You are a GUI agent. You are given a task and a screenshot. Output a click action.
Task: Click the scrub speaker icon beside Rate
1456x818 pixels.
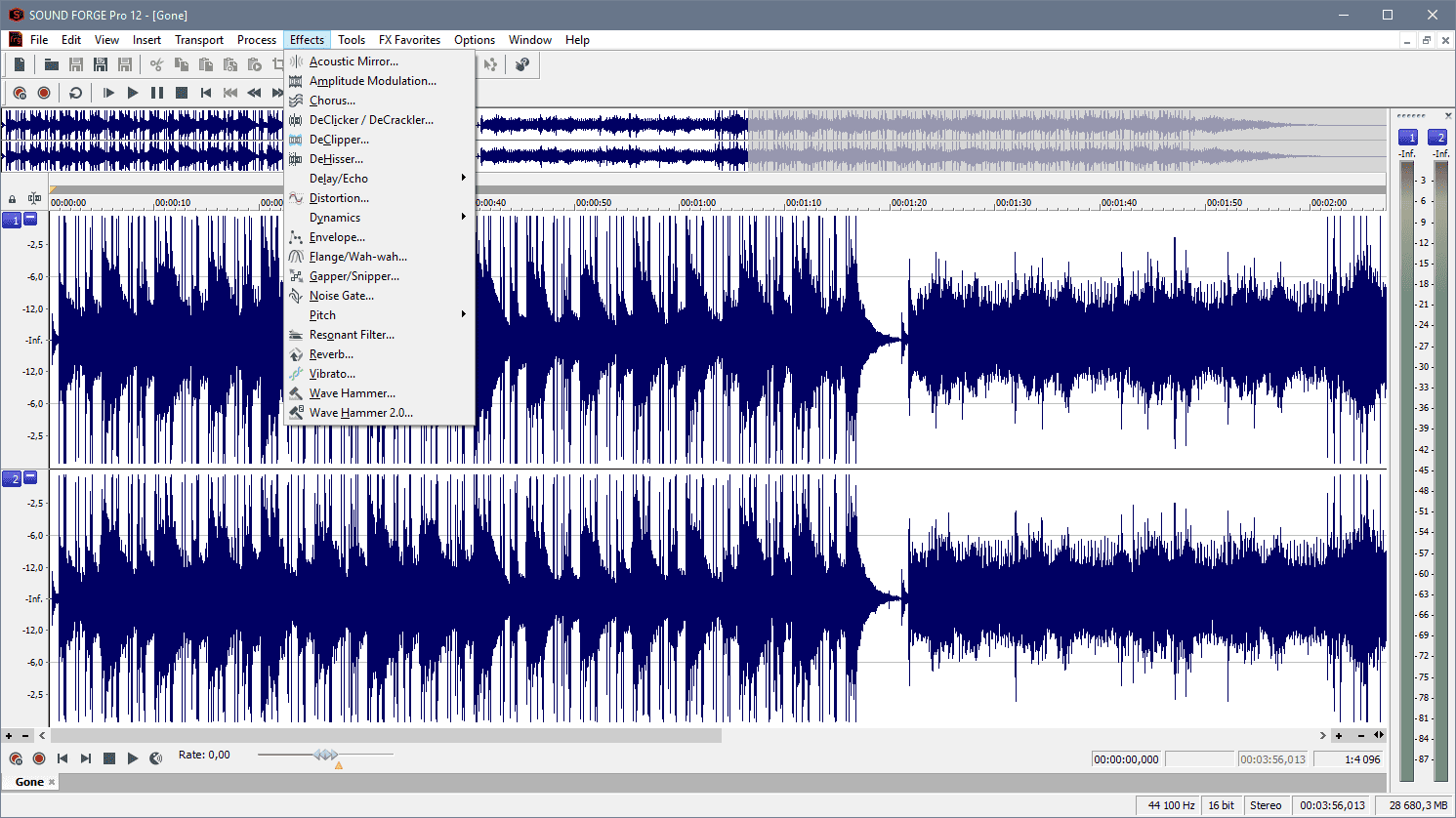tap(156, 758)
